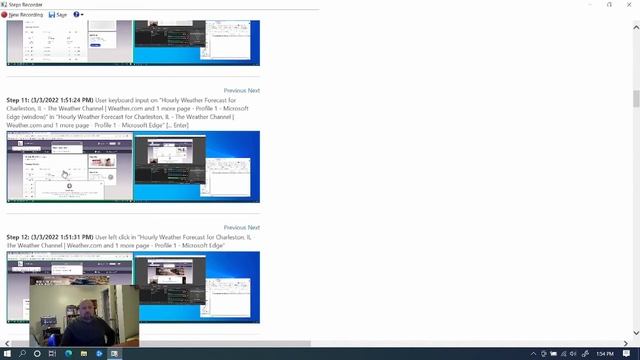Open the partially visible top screenshot thumbnail
The image size is (640, 360).
133,43
